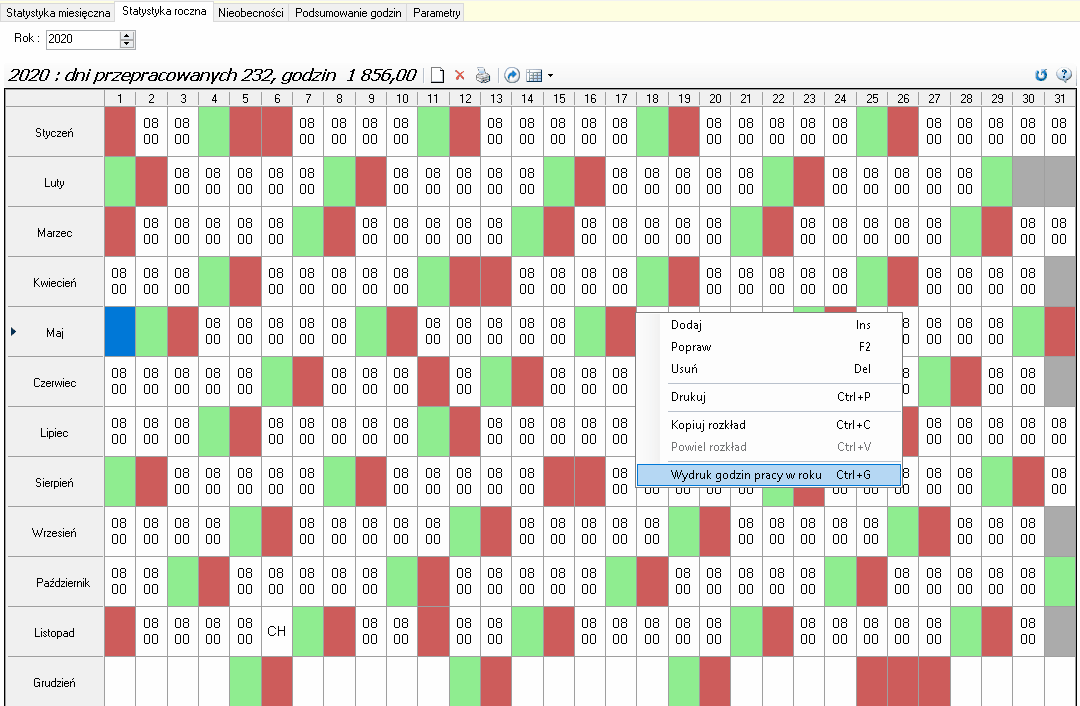Click the Listopad day 30 hours cell

[x=1028, y=632]
